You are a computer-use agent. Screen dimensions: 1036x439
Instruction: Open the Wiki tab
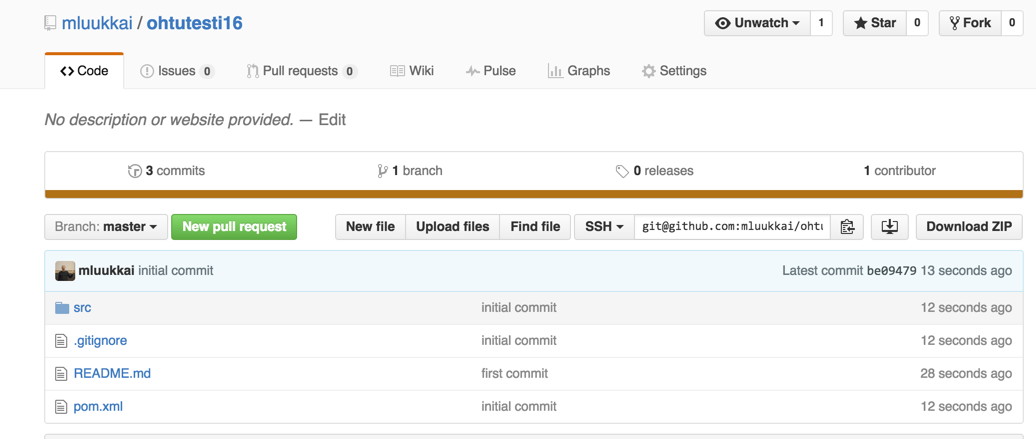pyautogui.click(x=412, y=71)
